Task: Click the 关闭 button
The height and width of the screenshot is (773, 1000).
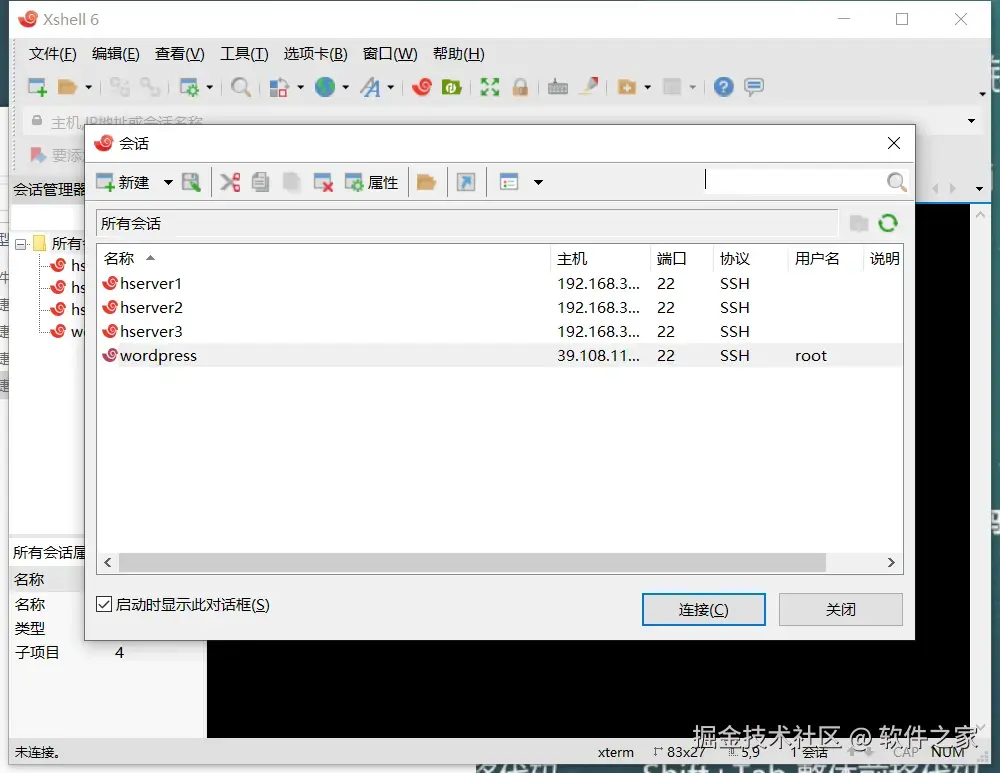Action: [841, 610]
